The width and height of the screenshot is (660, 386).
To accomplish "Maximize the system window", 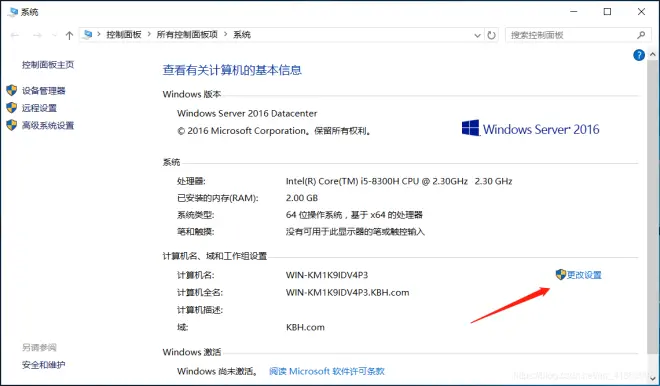I will [x=607, y=12].
